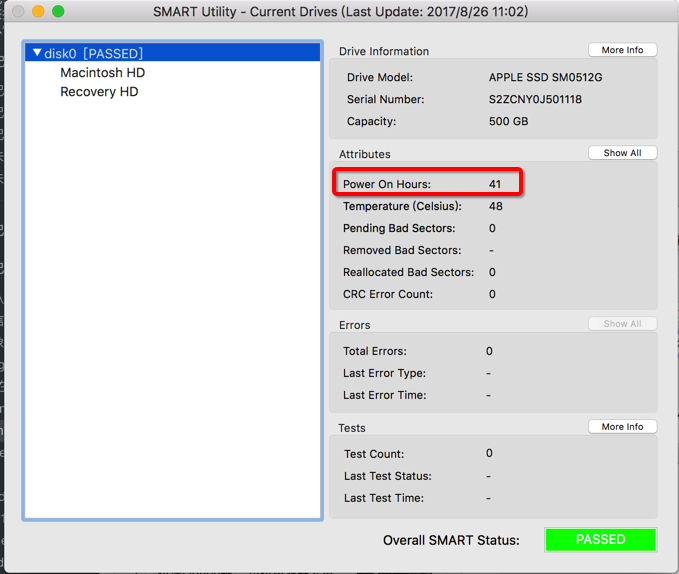Open More Info for Tests

point(622,427)
